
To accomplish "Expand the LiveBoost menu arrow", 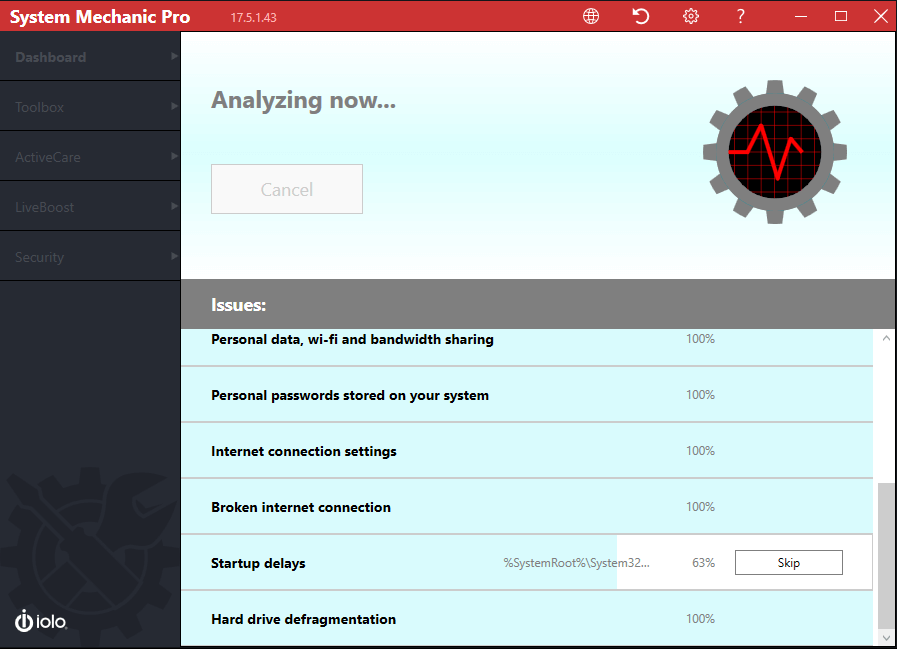I will pyautogui.click(x=174, y=206).
